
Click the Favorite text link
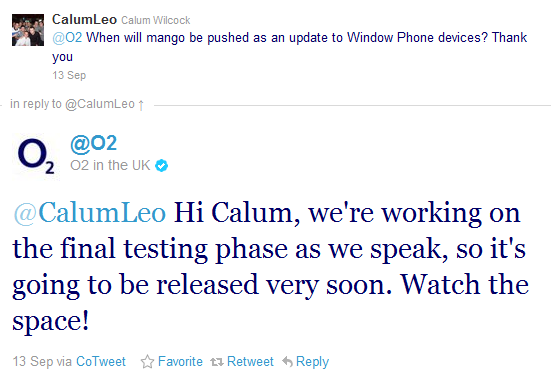[180, 361]
